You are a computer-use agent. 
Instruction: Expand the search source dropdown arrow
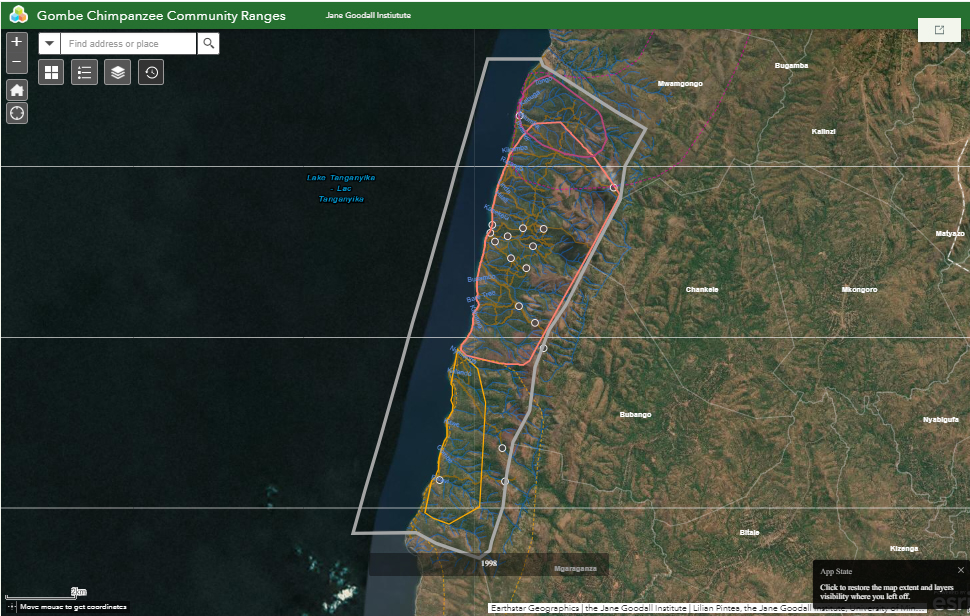pos(49,43)
